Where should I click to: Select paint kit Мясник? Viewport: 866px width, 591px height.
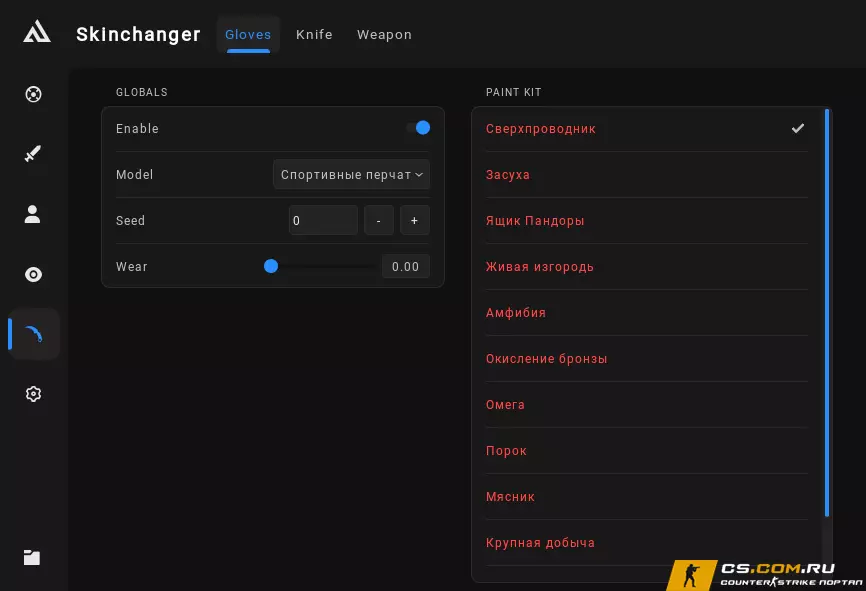click(646, 497)
